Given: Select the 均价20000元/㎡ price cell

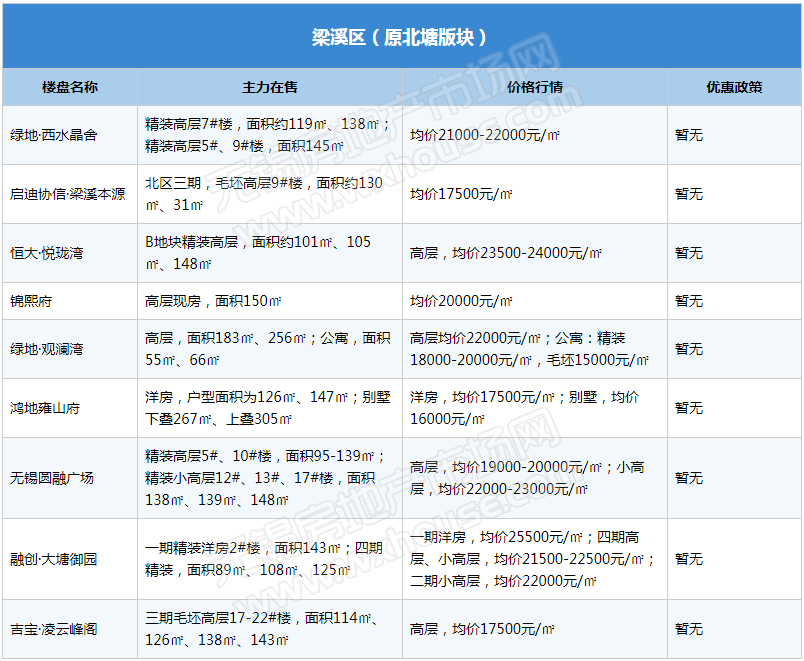Looking at the screenshot, I should (461, 301).
